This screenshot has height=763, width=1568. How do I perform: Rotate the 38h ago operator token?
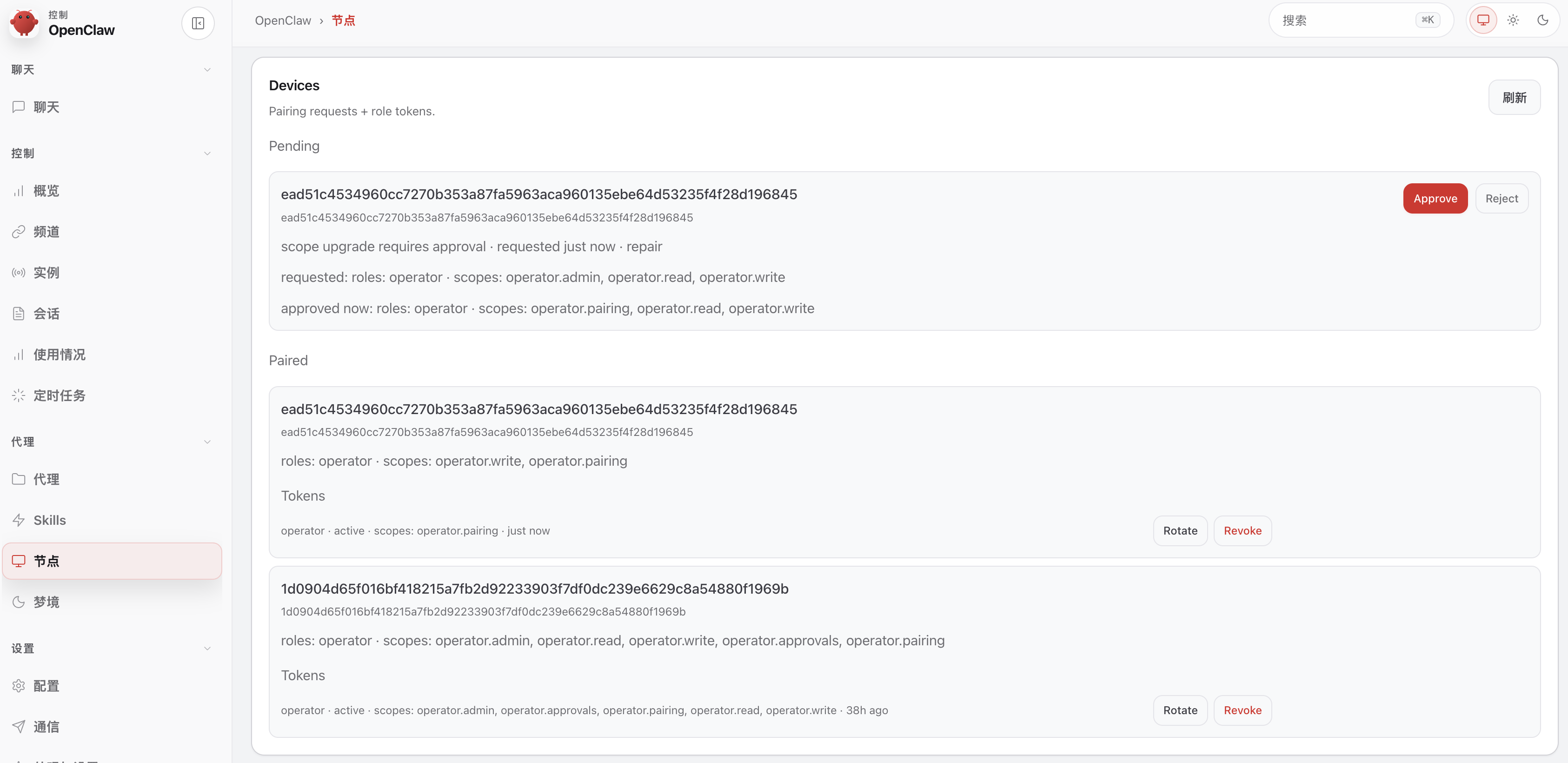coord(1180,710)
